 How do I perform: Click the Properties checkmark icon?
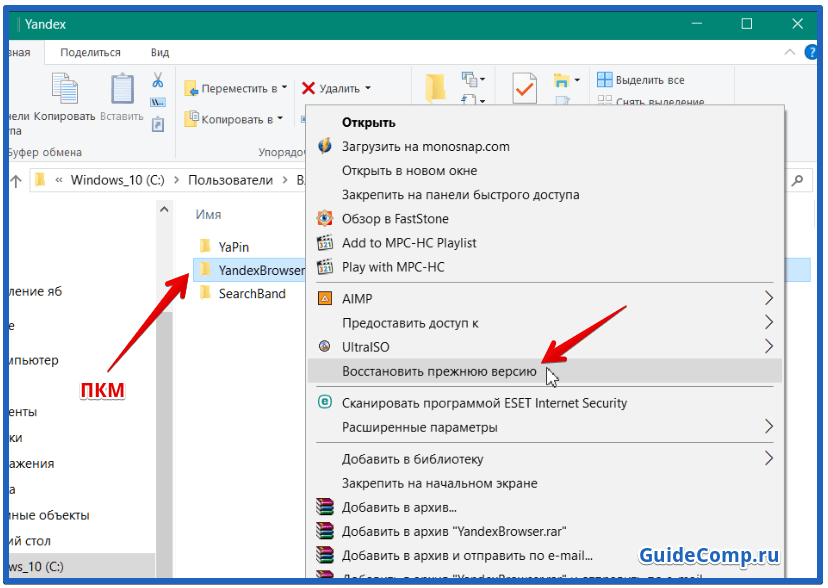click(524, 89)
